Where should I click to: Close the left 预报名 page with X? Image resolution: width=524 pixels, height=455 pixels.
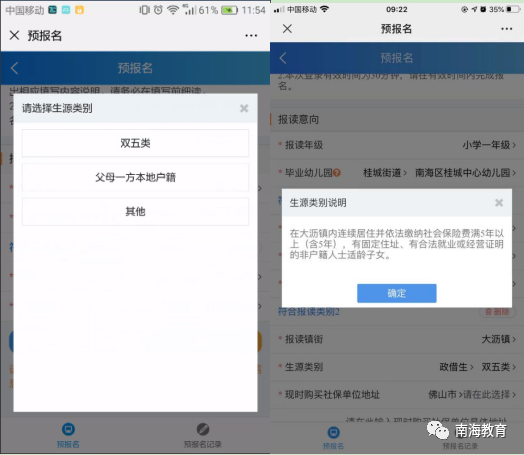(x=14, y=35)
